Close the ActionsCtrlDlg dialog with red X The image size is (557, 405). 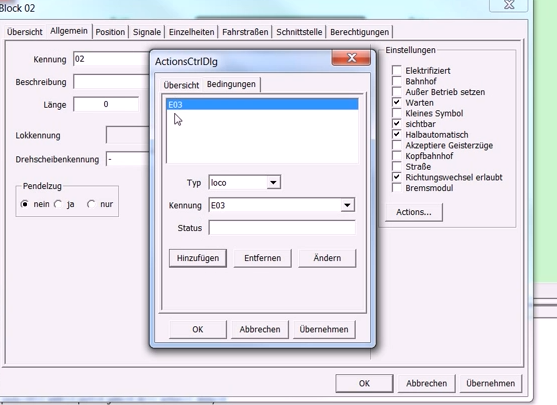(351, 58)
